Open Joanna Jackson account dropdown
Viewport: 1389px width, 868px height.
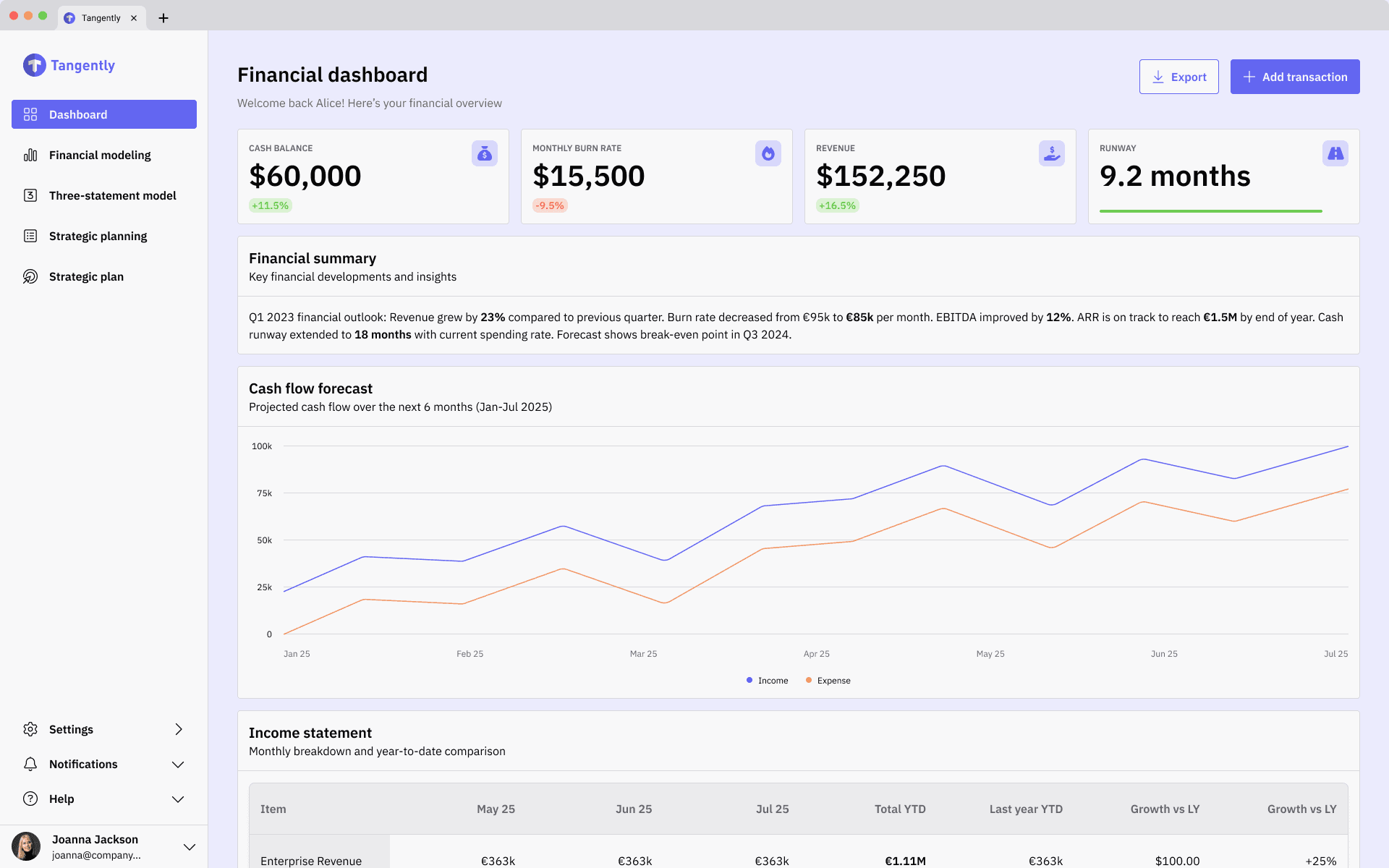point(190,847)
